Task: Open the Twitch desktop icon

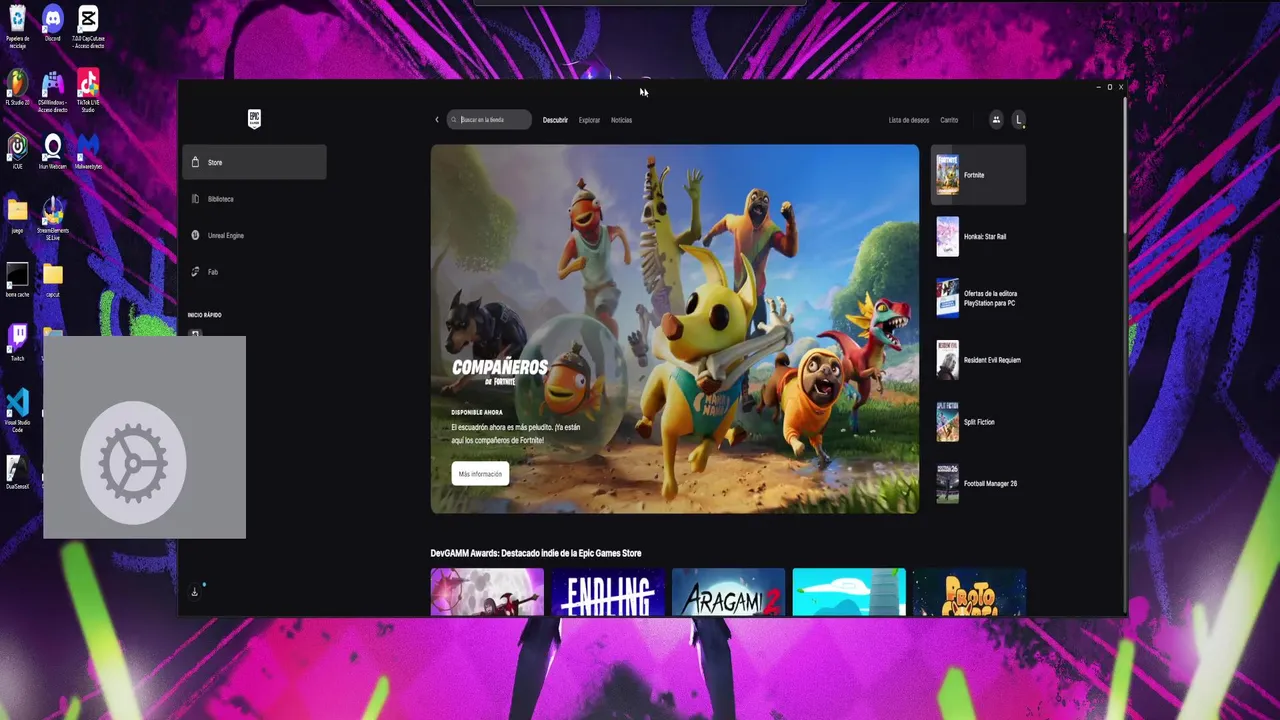Action: pyautogui.click(x=17, y=343)
